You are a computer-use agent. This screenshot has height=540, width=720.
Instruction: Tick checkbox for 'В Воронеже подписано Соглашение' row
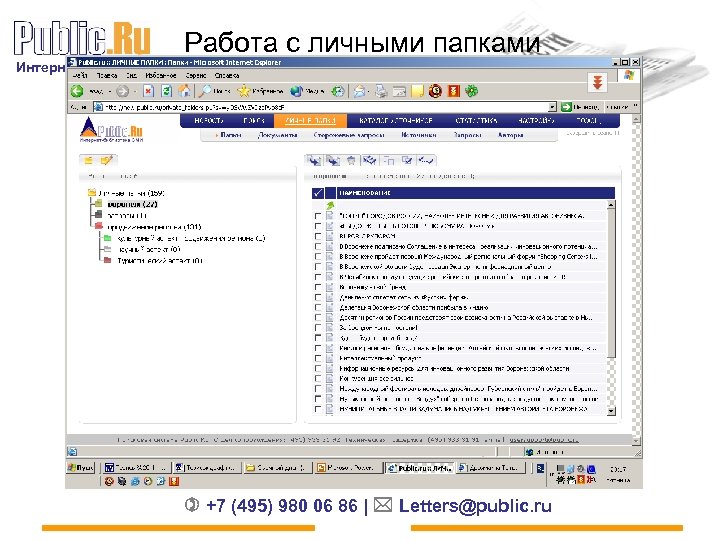(318, 246)
